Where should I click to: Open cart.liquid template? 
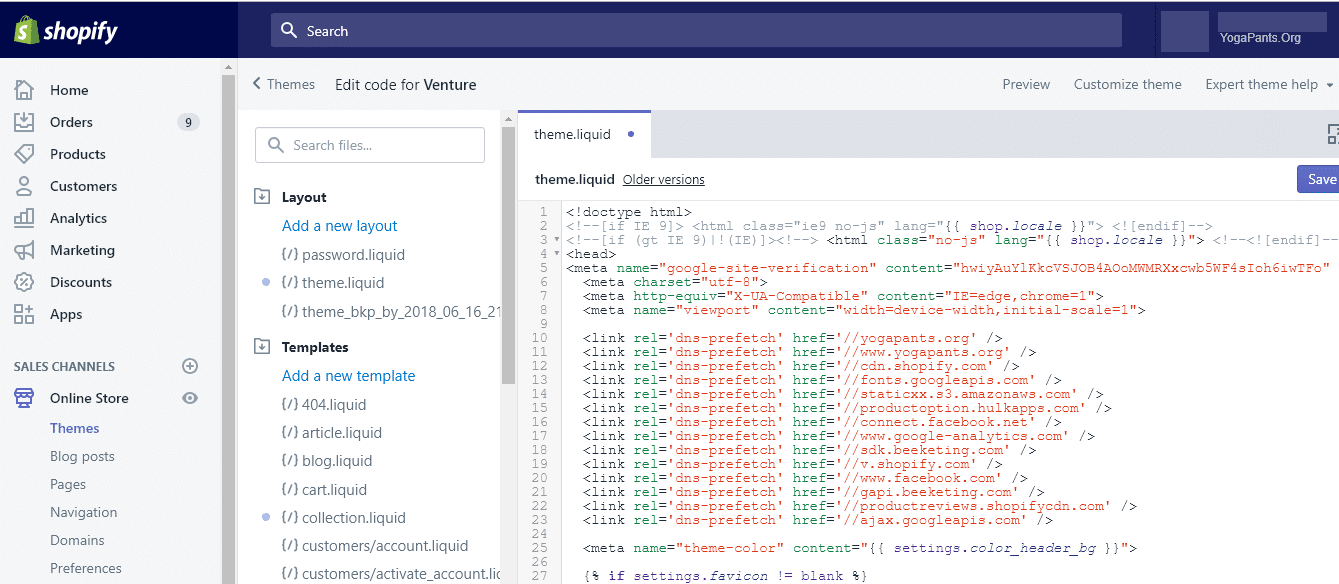(x=325, y=490)
